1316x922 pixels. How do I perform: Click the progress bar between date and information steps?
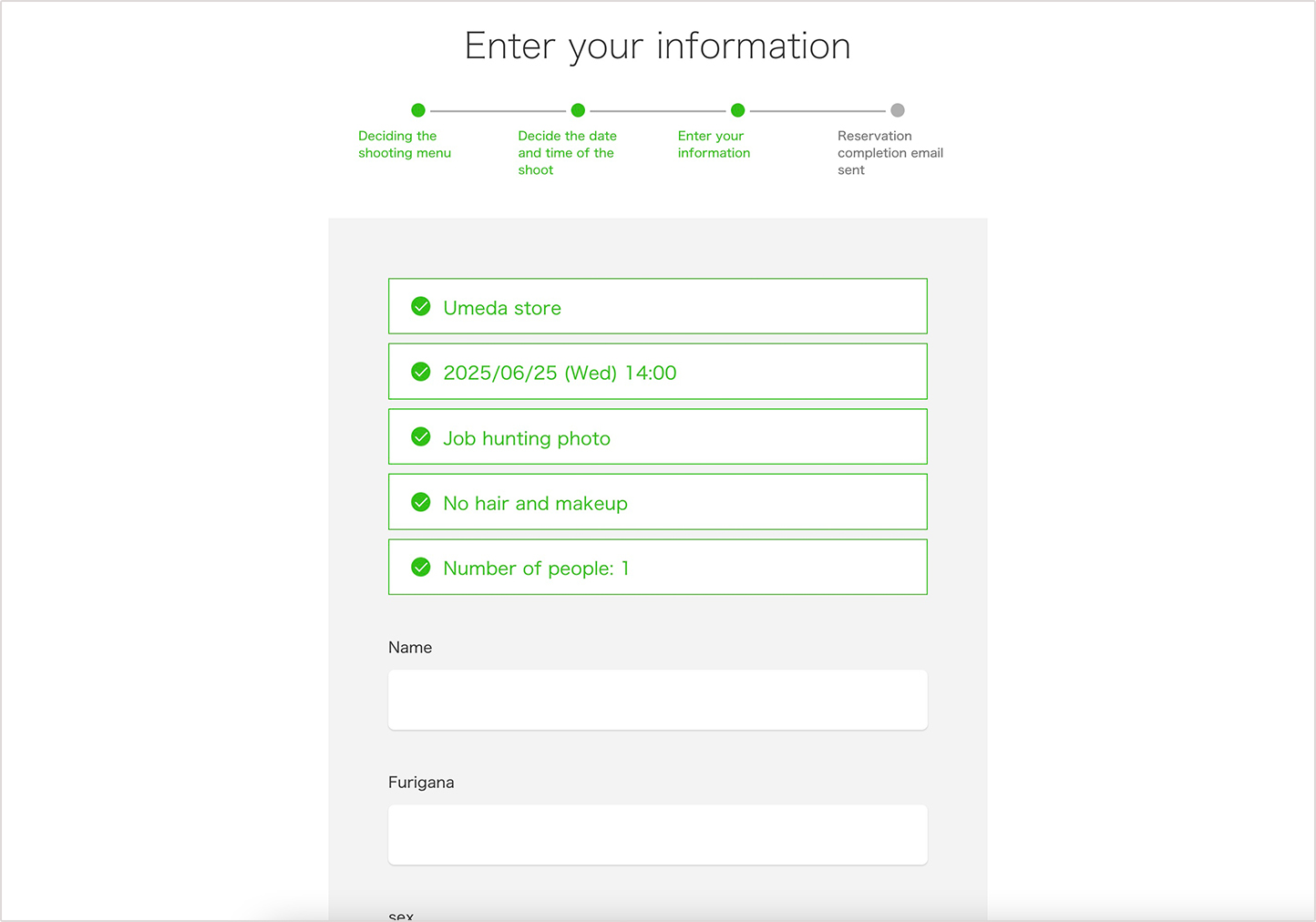(x=658, y=109)
